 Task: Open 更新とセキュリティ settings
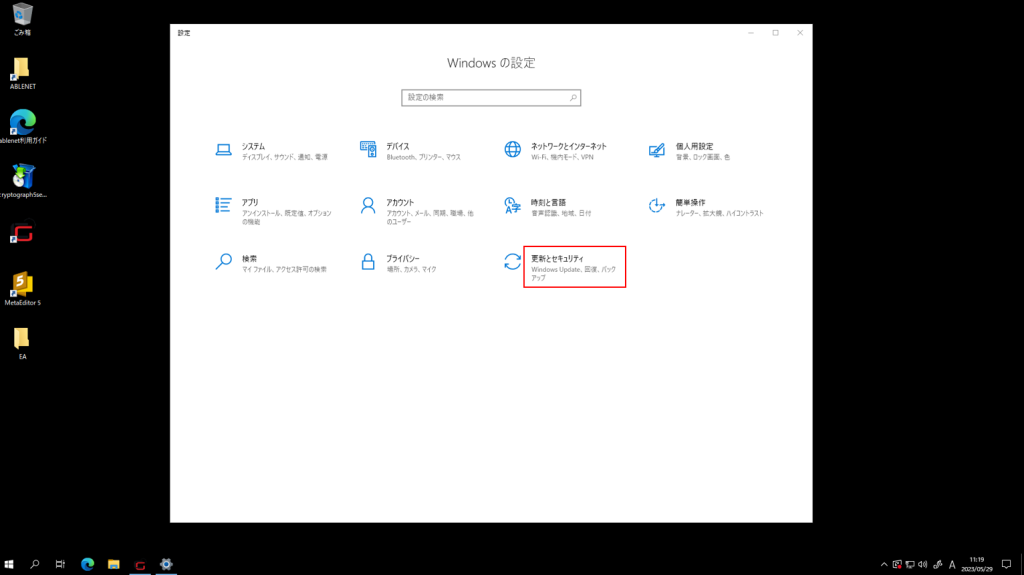[x=565, y=267]
